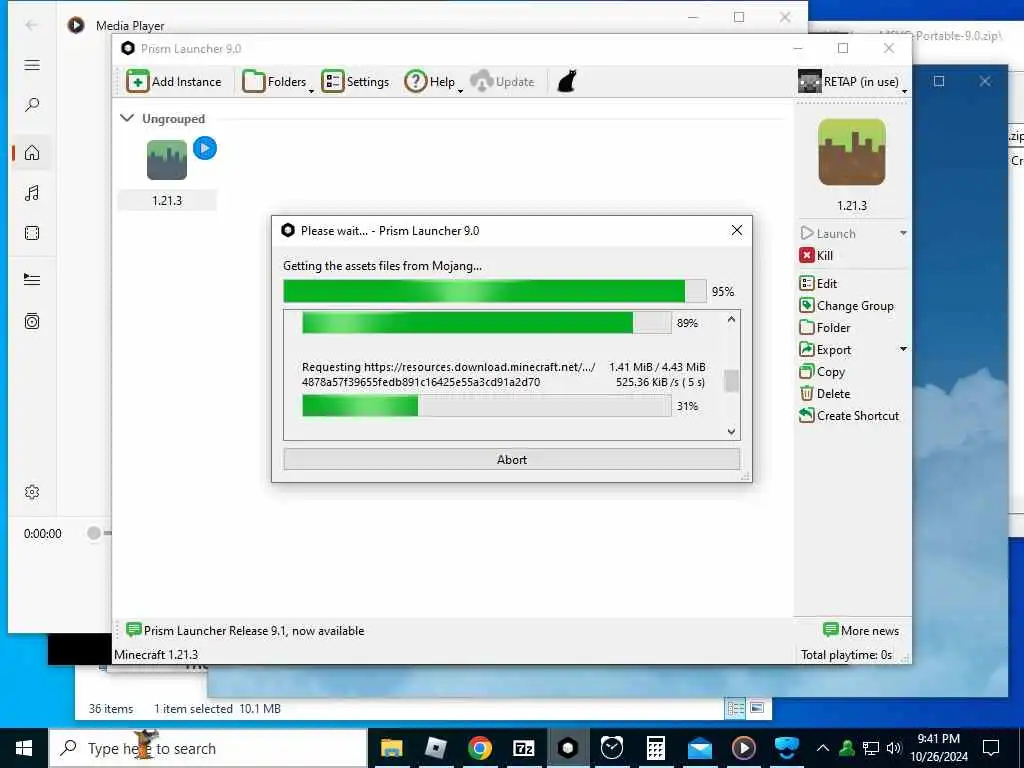Image resolution: width=1024 pixels, height=768 pixels.
Task: Open Clock app from taskbar
Action: coord(612,748)
